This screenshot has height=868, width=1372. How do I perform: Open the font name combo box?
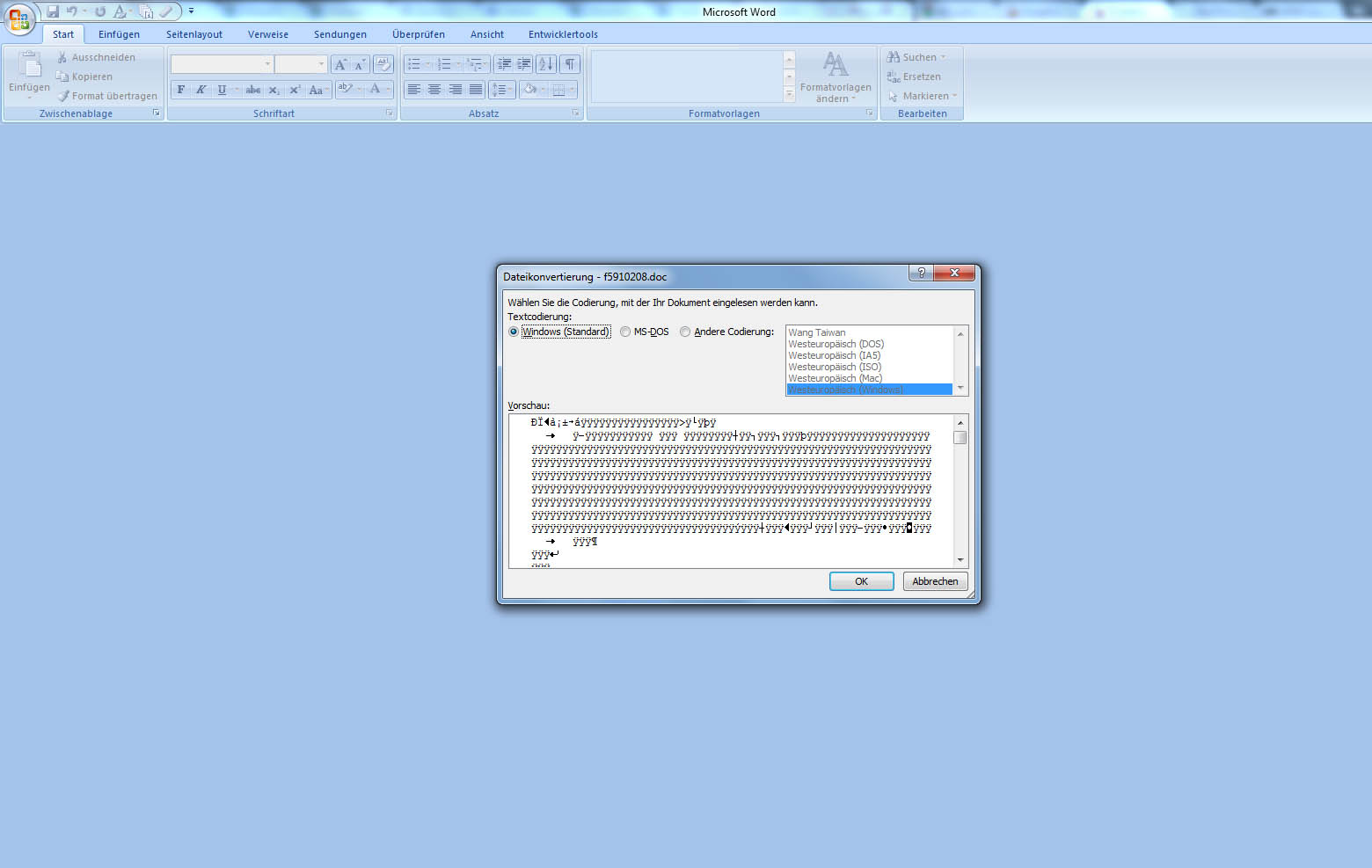click(x=222, y=64)
